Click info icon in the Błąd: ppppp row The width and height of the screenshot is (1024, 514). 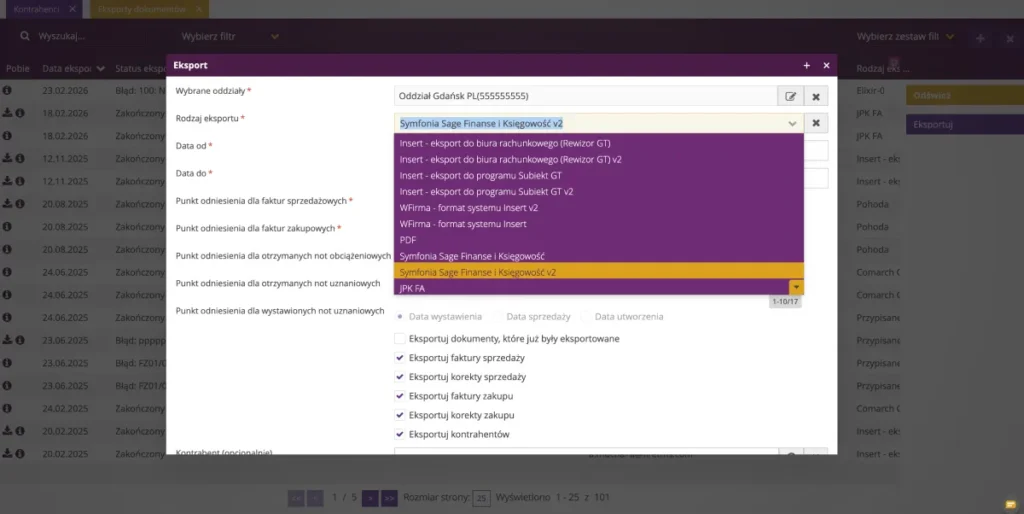click(x=20, y=340)
